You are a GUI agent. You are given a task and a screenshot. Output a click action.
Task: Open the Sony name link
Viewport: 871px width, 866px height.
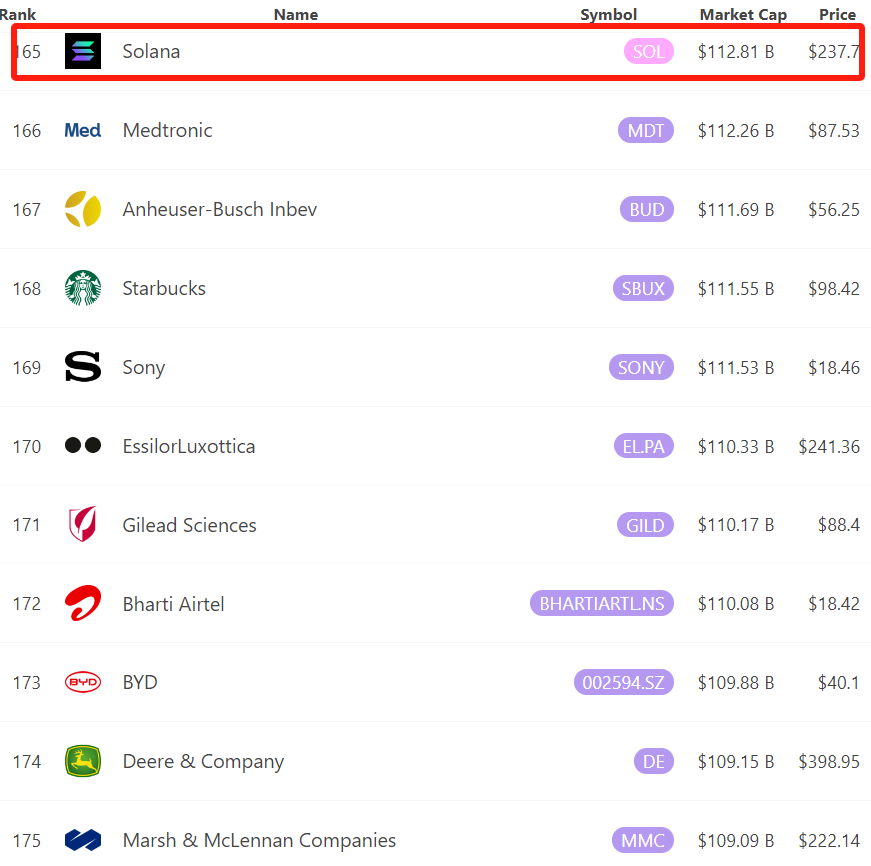[143, 368]
